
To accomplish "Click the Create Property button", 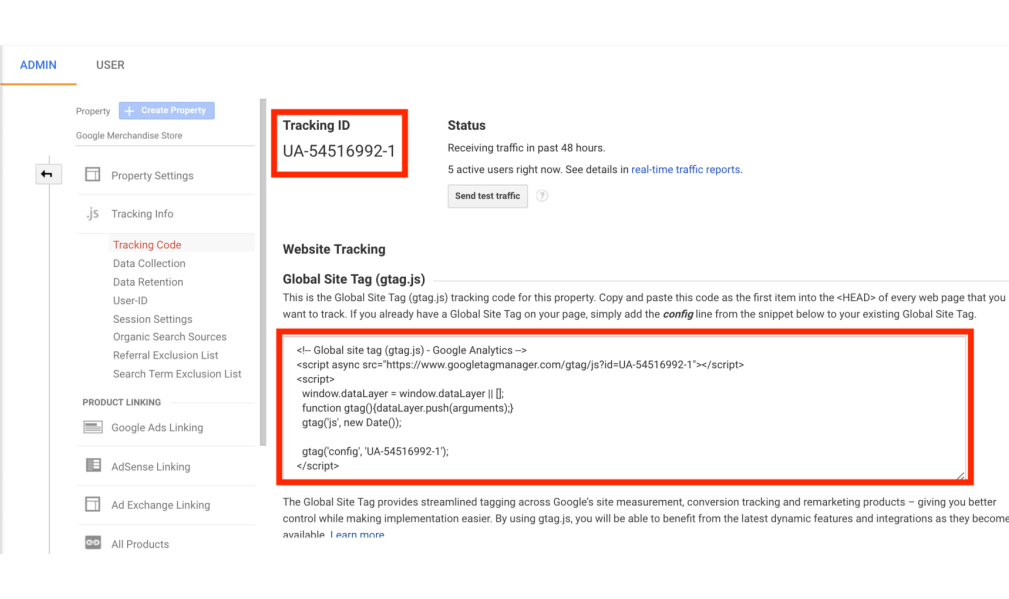I will (167, 111).
